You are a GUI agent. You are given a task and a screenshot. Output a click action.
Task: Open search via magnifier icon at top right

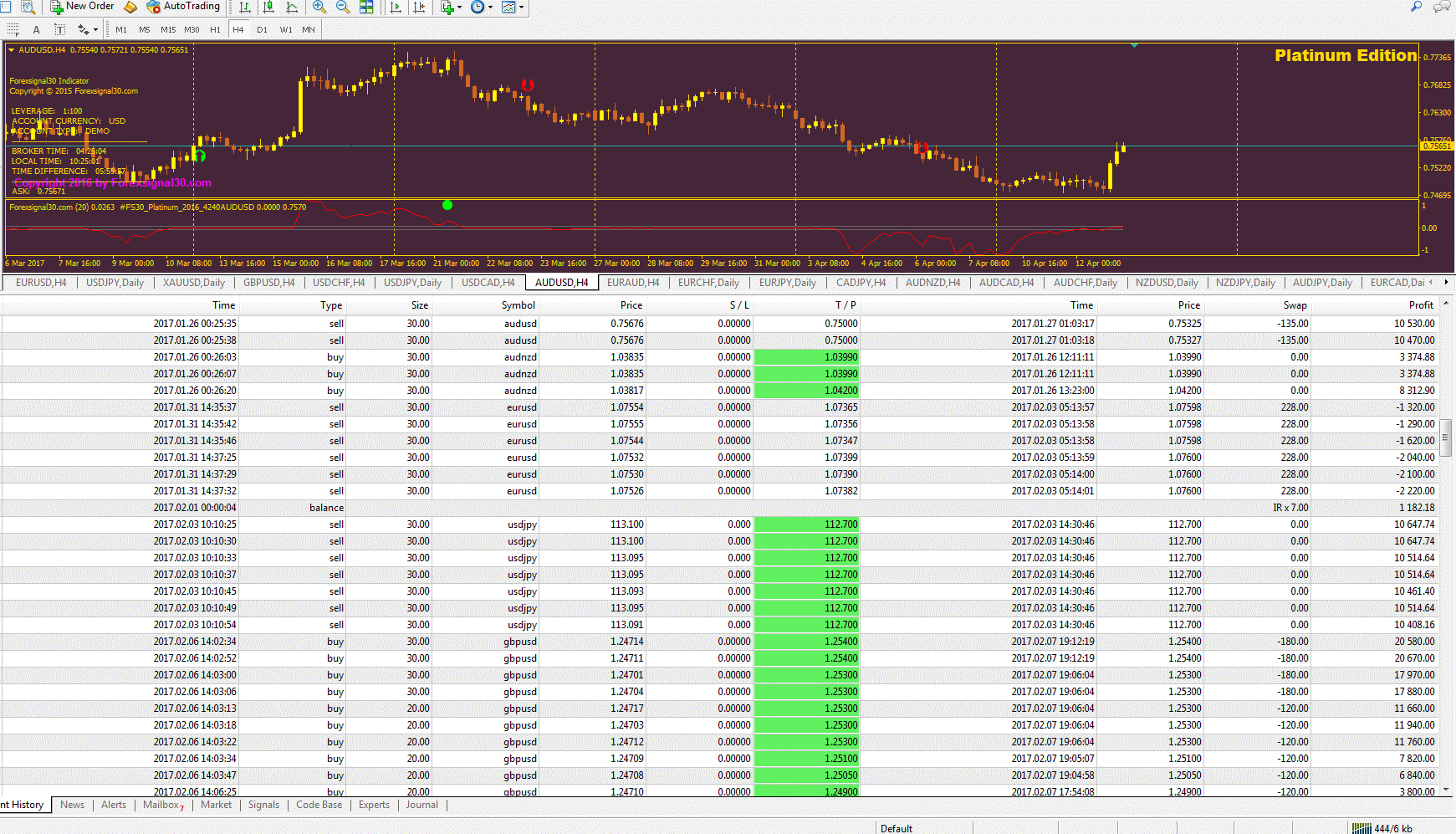(1416, 7)
